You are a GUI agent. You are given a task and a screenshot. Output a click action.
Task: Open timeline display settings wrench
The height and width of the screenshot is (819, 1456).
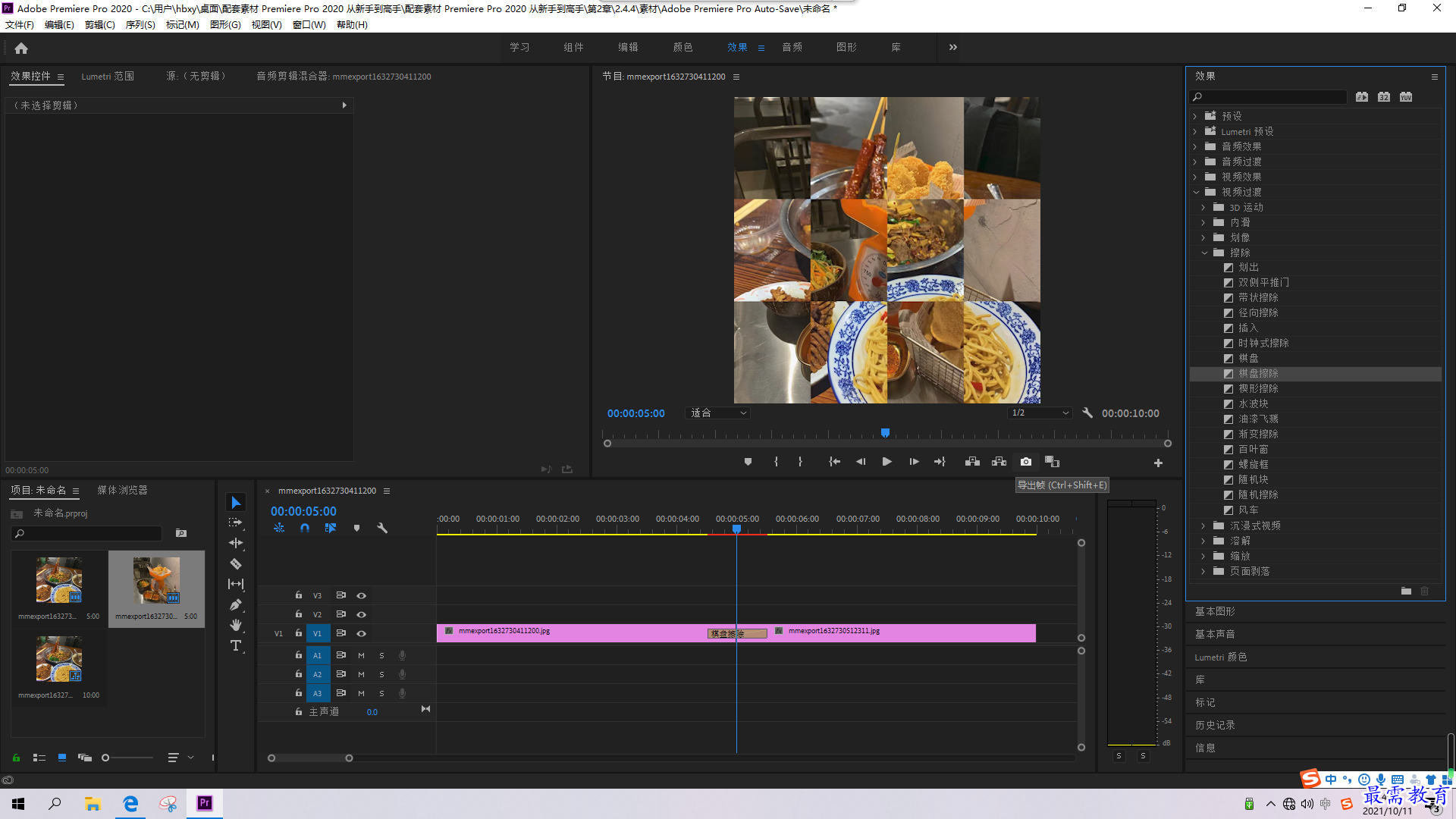[382, 528]
